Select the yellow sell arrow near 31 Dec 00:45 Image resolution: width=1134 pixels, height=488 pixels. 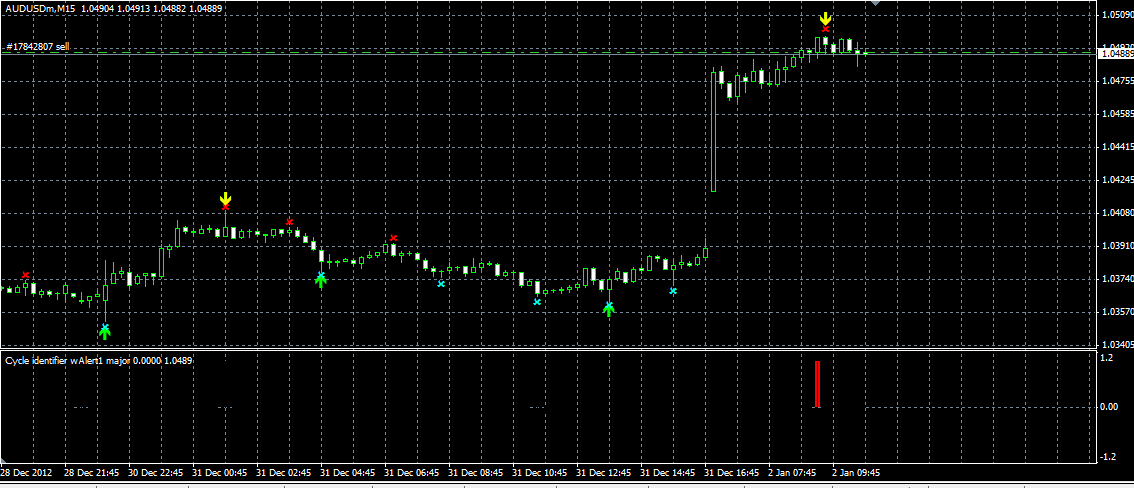226,198
